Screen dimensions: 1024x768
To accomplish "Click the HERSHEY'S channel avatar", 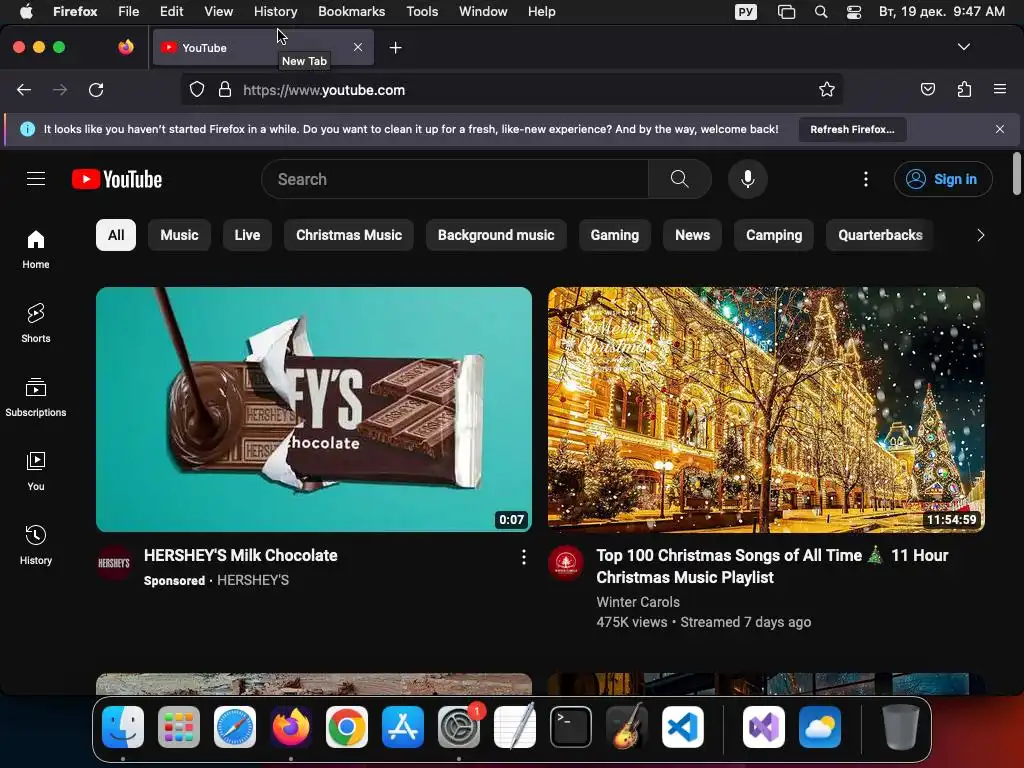I will click(114, 563).
